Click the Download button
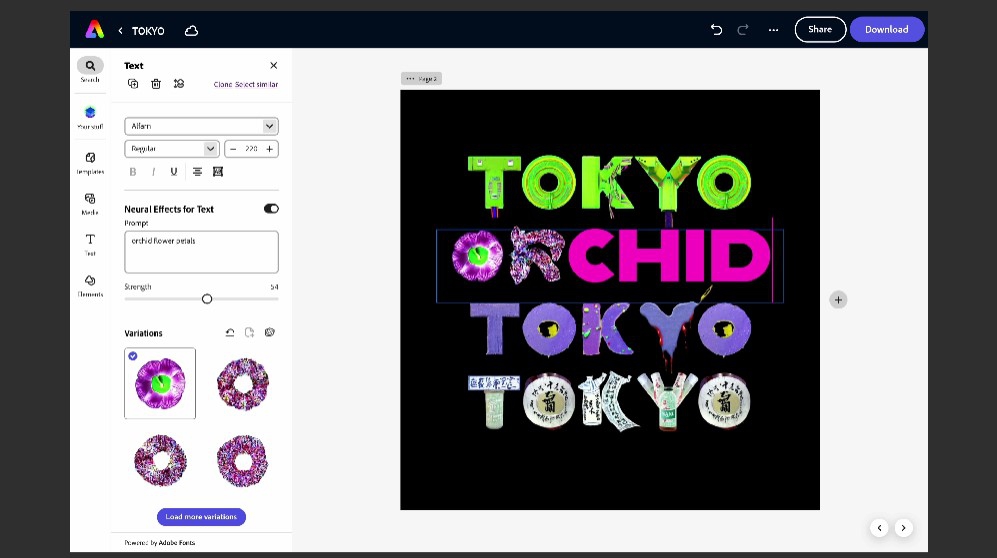Screen dimensions: 997x558 pos(886,30)
